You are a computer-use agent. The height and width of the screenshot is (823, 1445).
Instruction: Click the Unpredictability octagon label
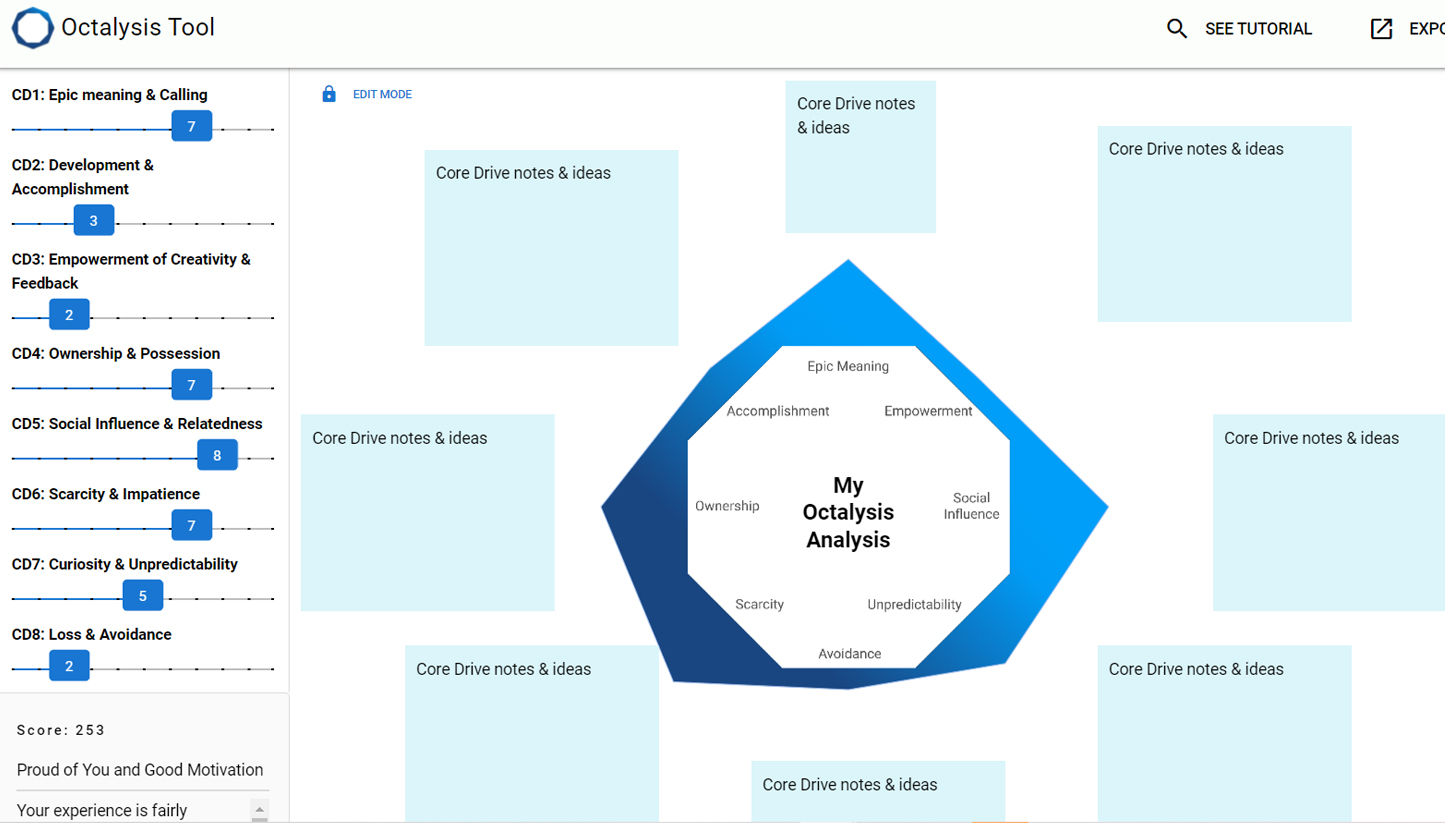point(914,604)
